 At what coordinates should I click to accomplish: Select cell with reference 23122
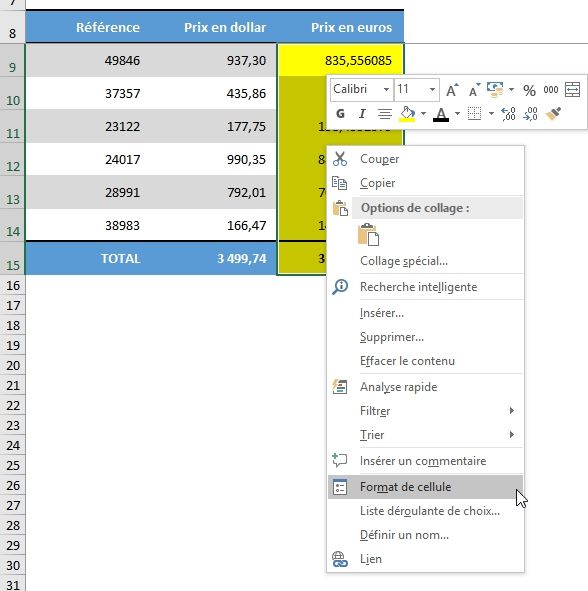click(89, 126)
